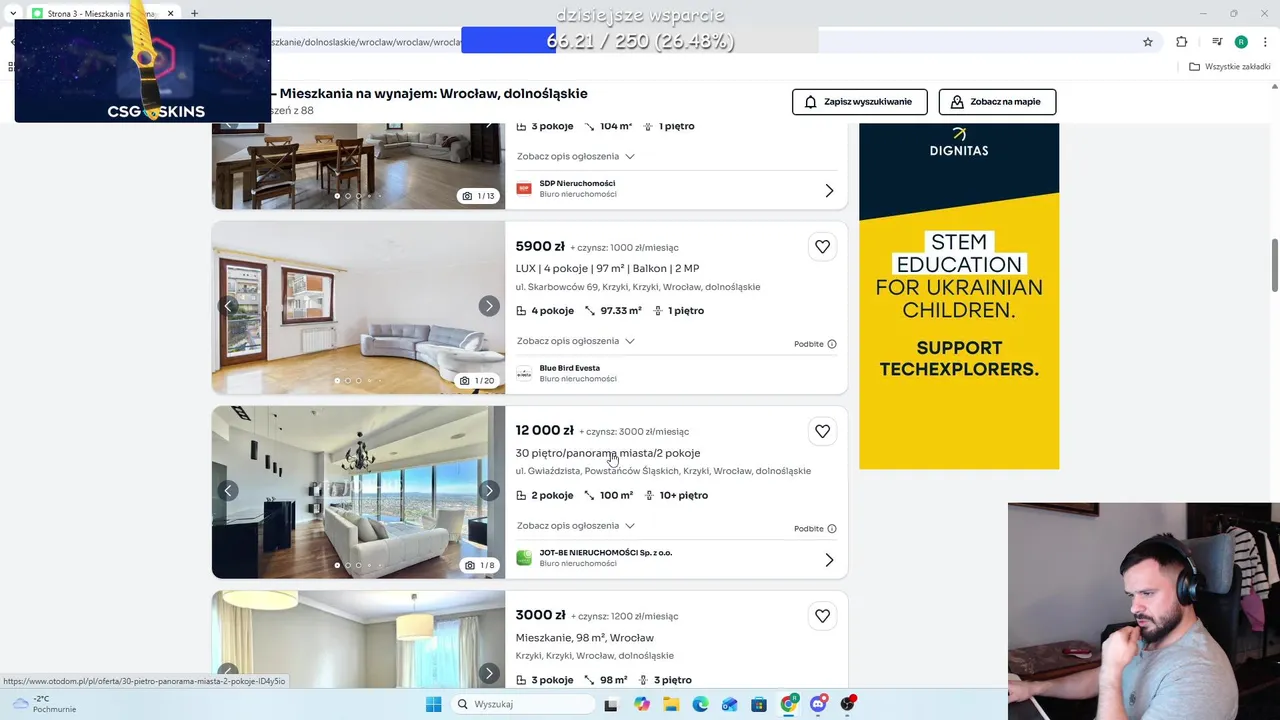Open Windows Start menu

coord(433,704)
